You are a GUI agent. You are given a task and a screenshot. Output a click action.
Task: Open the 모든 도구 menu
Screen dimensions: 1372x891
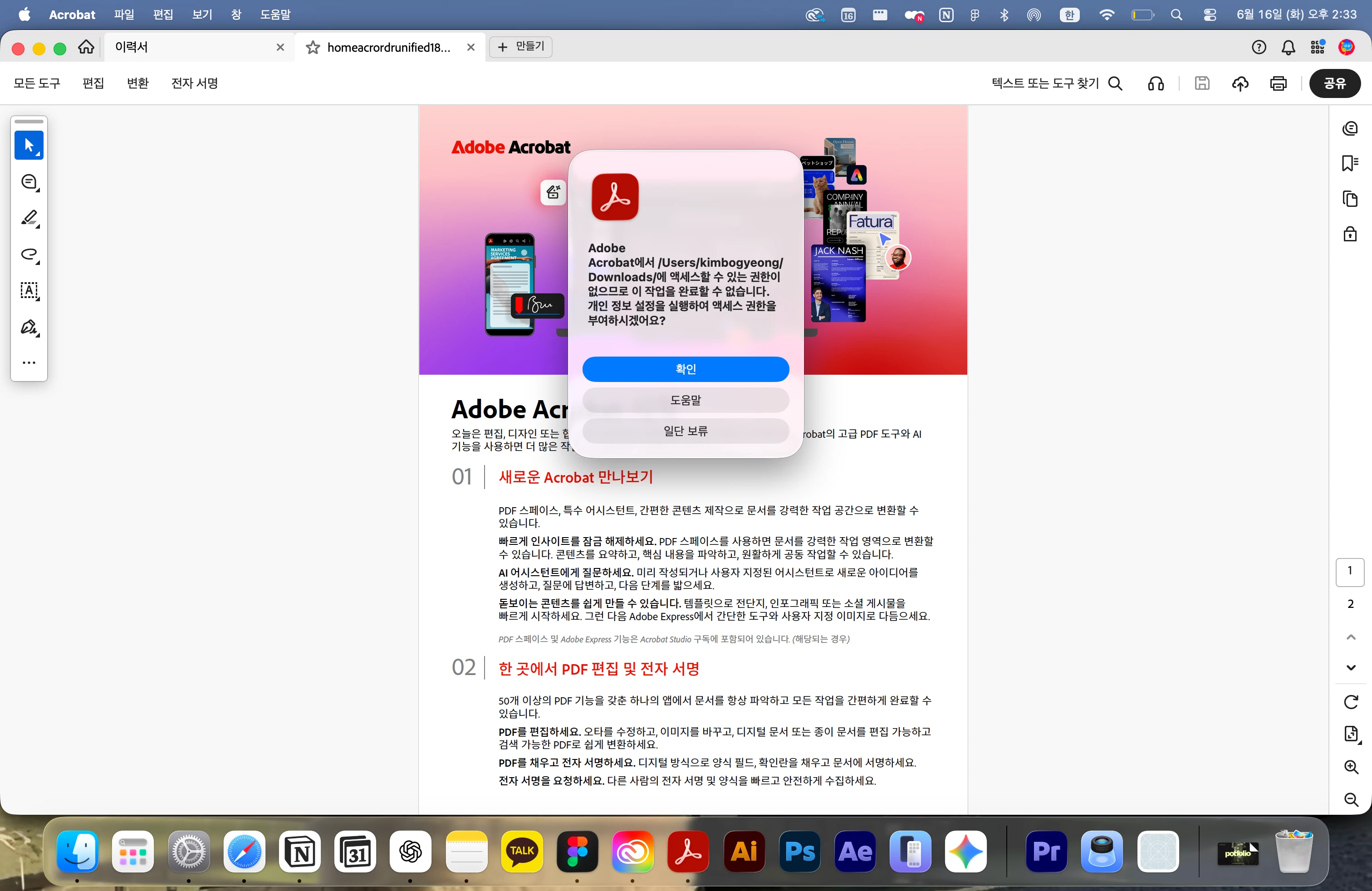tap(37, 83)
